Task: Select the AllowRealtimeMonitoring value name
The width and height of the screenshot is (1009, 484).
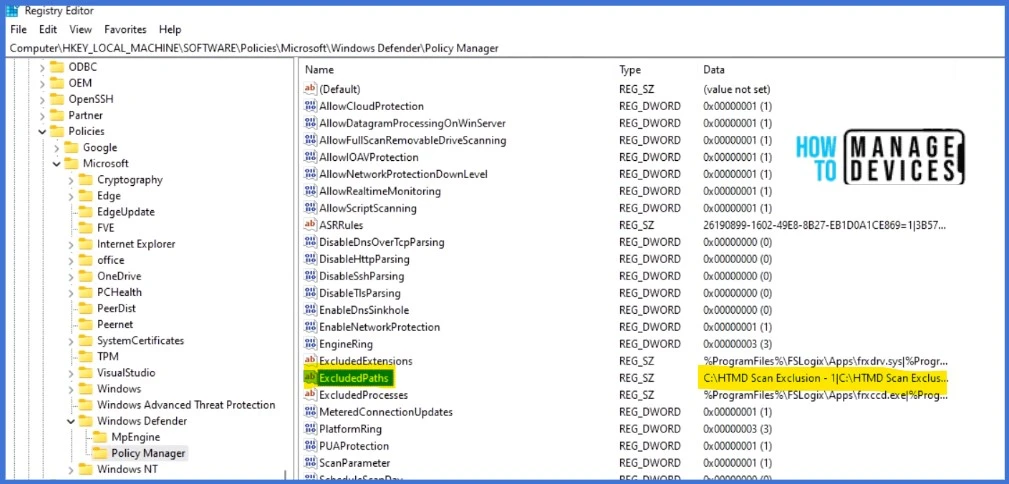Action: click(380, 191)
